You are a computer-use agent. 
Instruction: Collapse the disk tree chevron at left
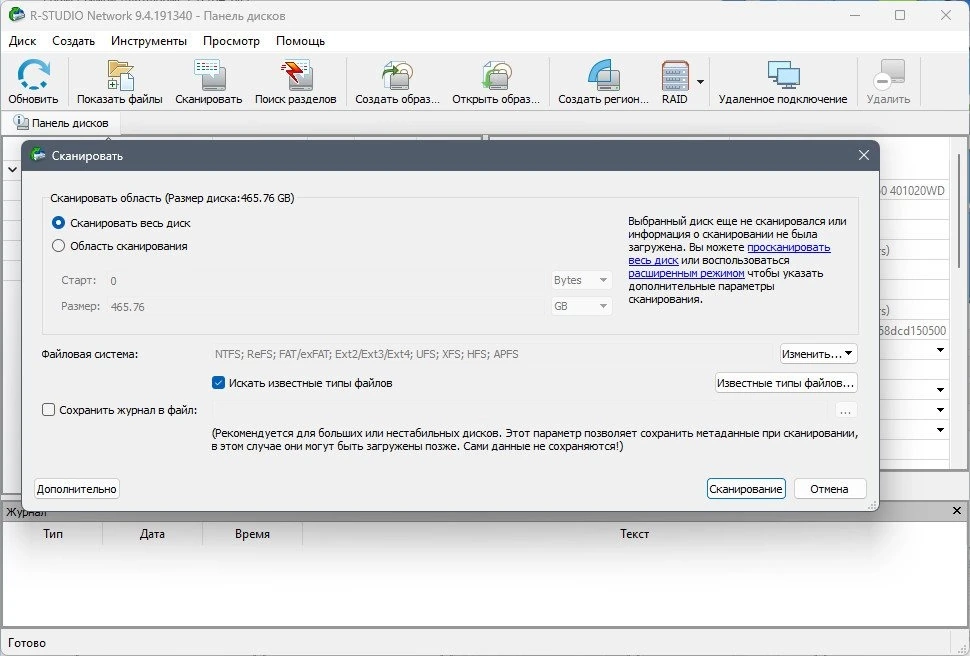tap(12, 170)
